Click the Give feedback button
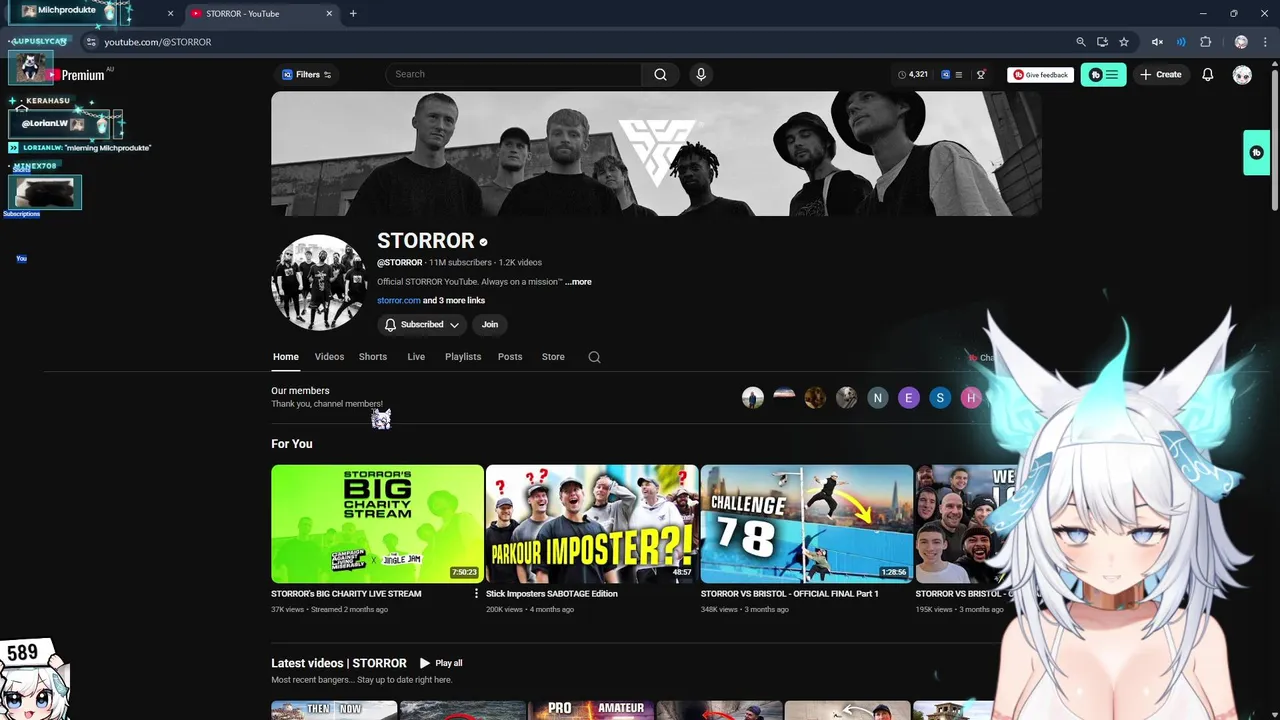1280x720 pixels. click(x=1040, y=75)
